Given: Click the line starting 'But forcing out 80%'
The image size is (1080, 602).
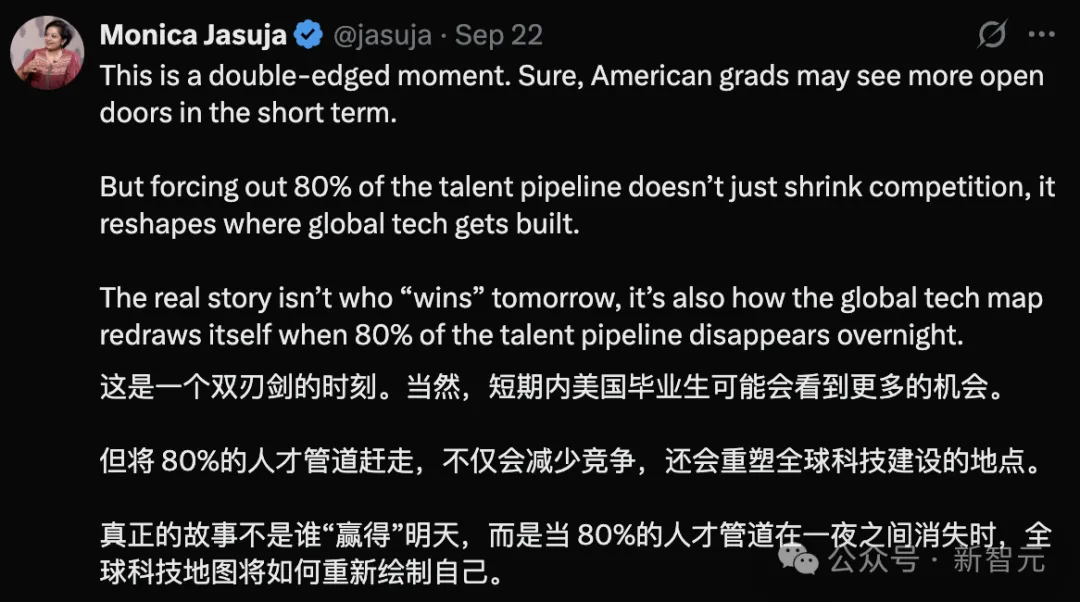Looking at the screenshot, I should coord(577,187).
